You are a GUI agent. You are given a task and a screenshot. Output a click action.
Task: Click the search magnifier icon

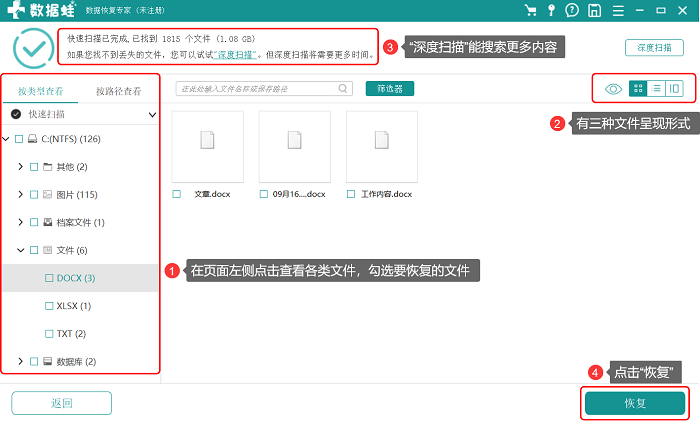point(342,88)
